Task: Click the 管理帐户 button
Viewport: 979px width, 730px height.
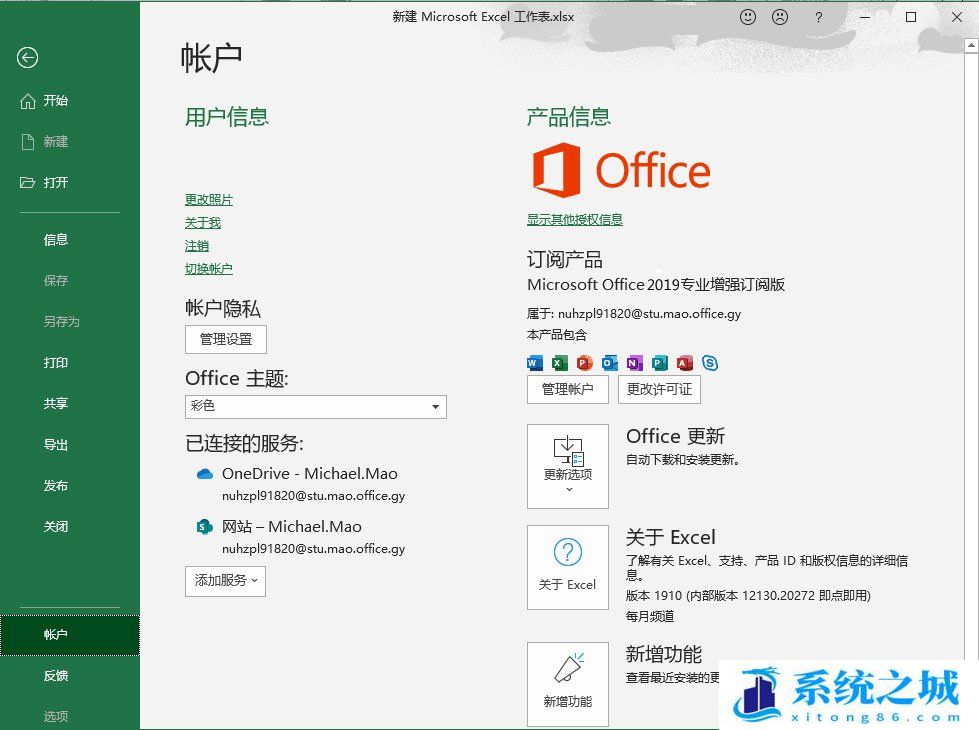Action: click(568, 390)
